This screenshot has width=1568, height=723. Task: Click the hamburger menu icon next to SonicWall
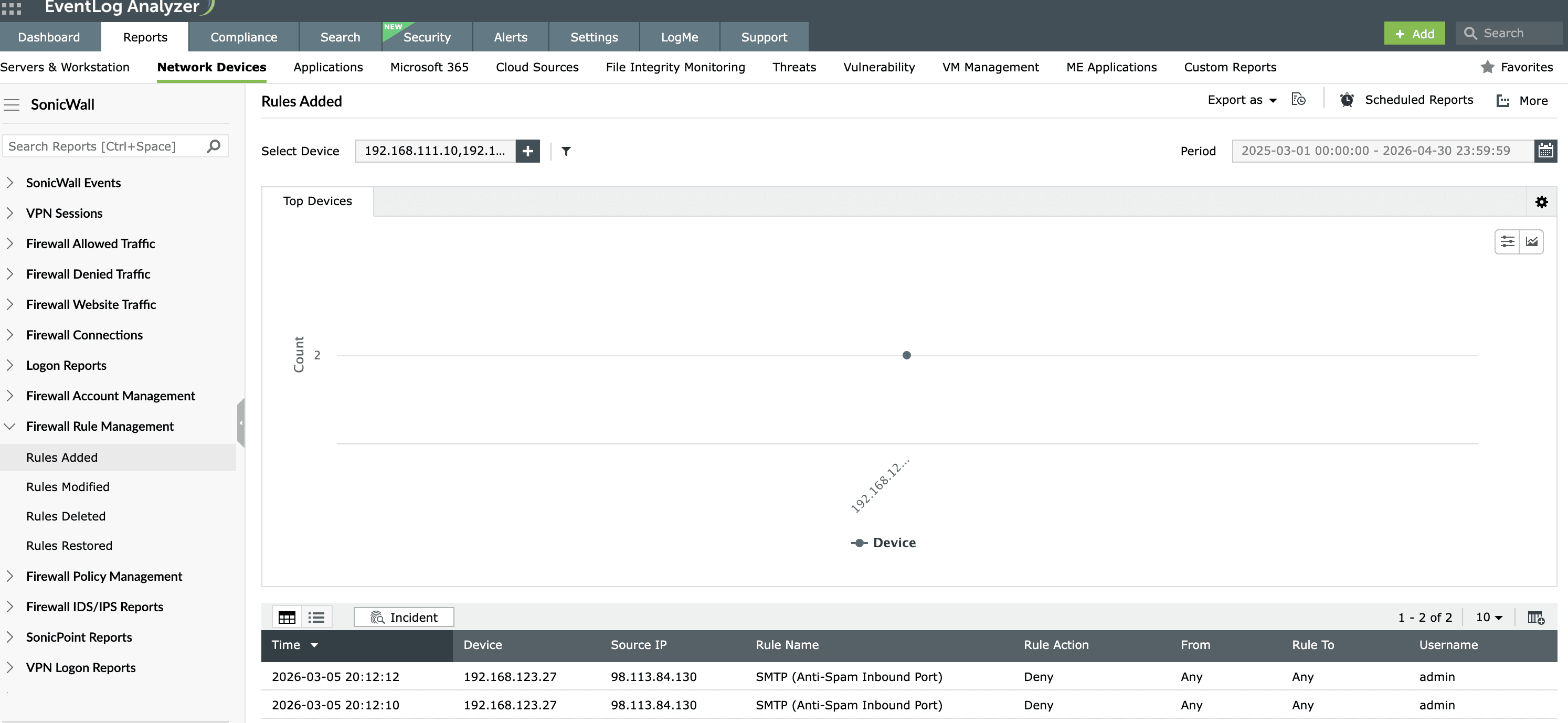coord(12,105)
